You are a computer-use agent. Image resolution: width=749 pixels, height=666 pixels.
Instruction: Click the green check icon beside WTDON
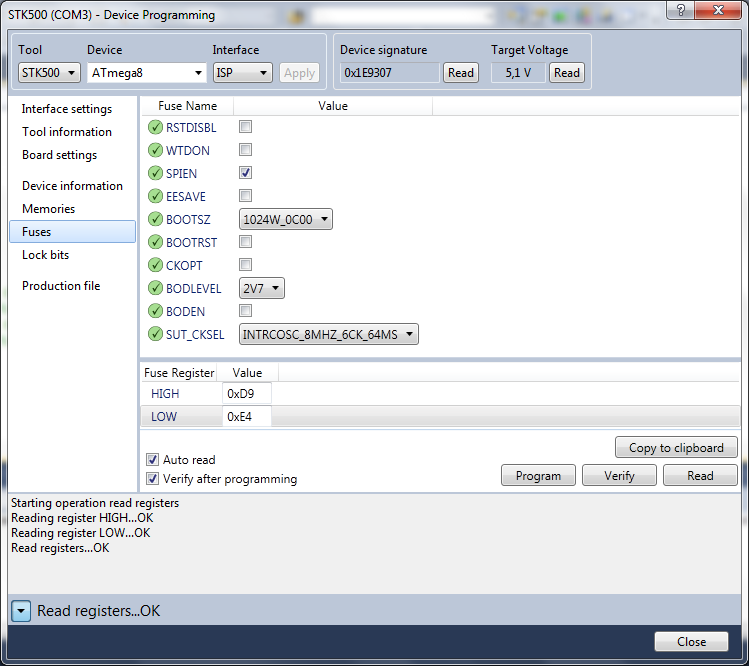155,150
